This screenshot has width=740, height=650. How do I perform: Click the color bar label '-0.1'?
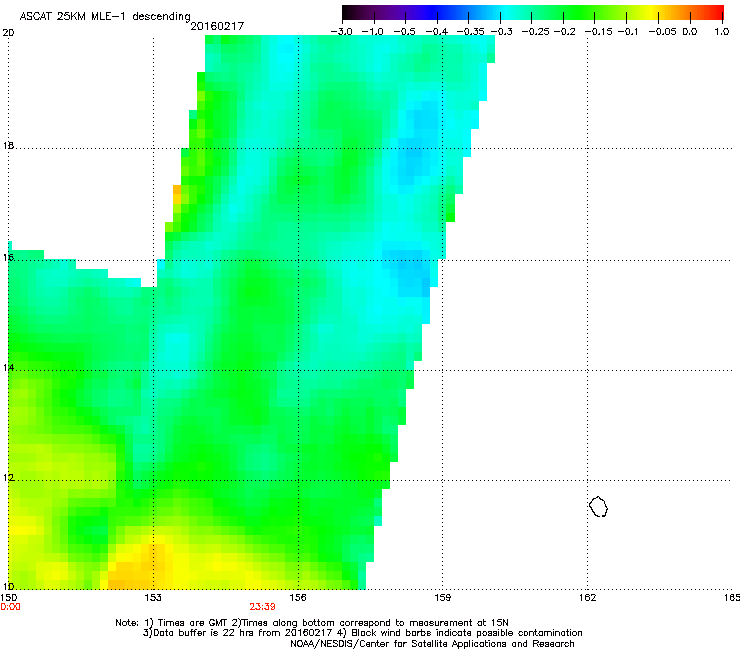coord(628,32)
